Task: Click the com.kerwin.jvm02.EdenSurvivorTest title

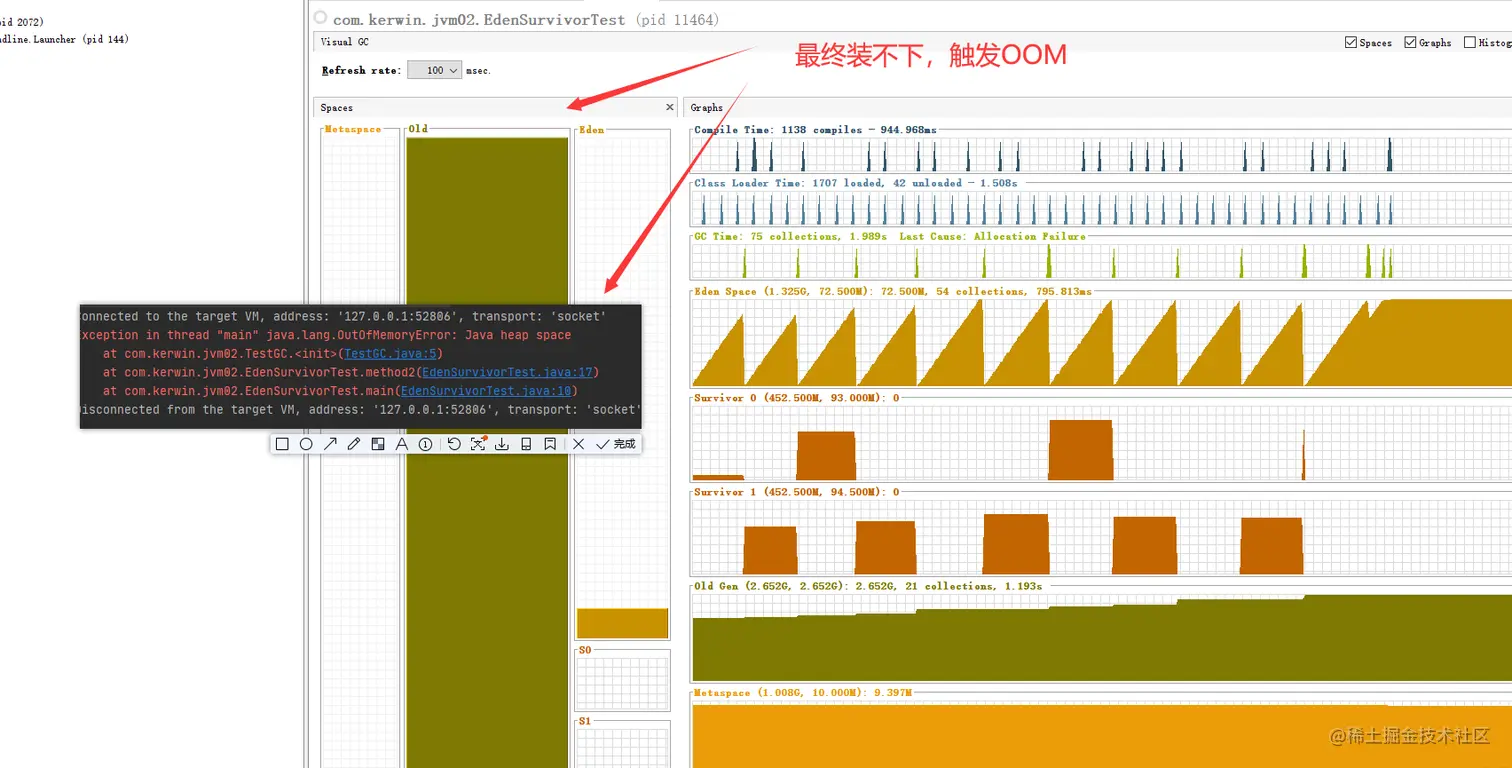Action: (x=479, y=19)
